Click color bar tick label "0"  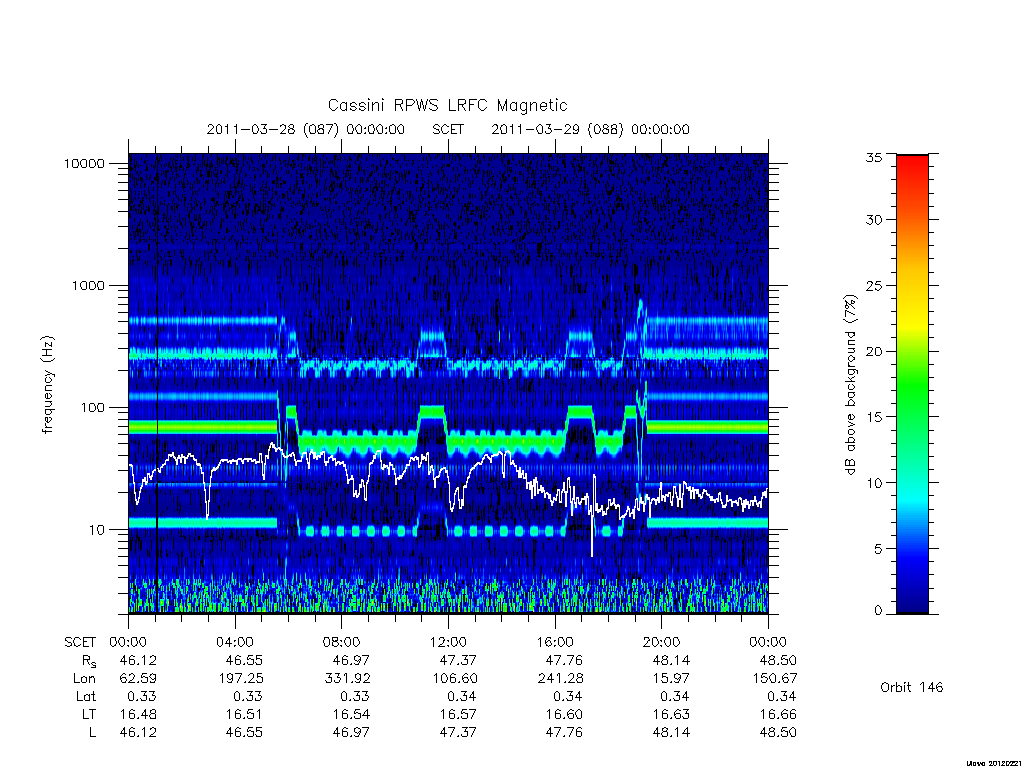click(878, 610)
